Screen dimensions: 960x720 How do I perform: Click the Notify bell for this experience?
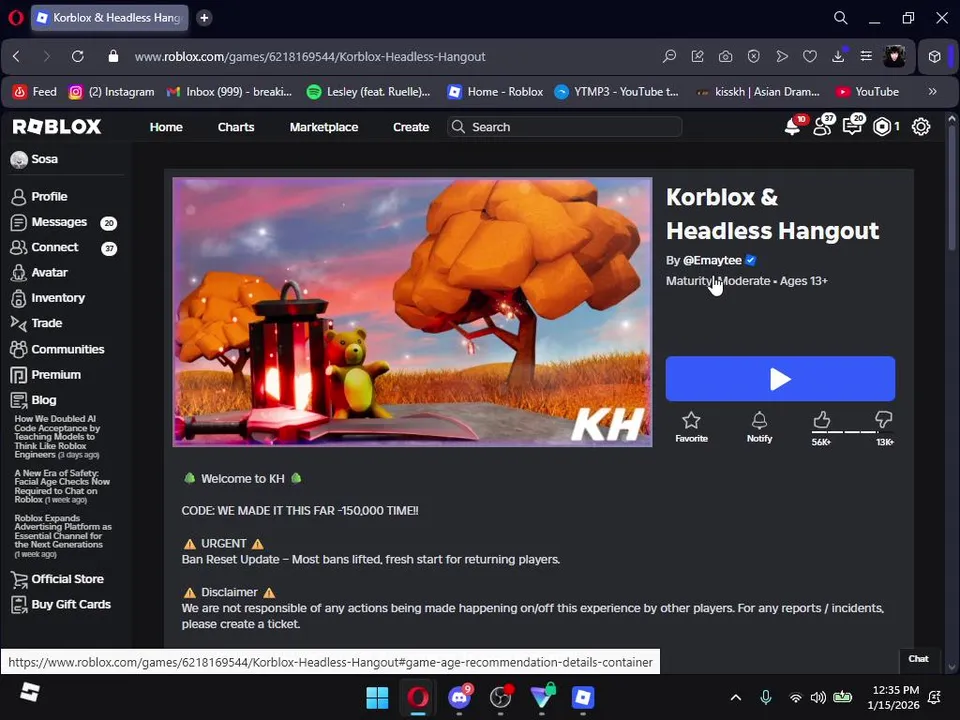tap(759, 427)
